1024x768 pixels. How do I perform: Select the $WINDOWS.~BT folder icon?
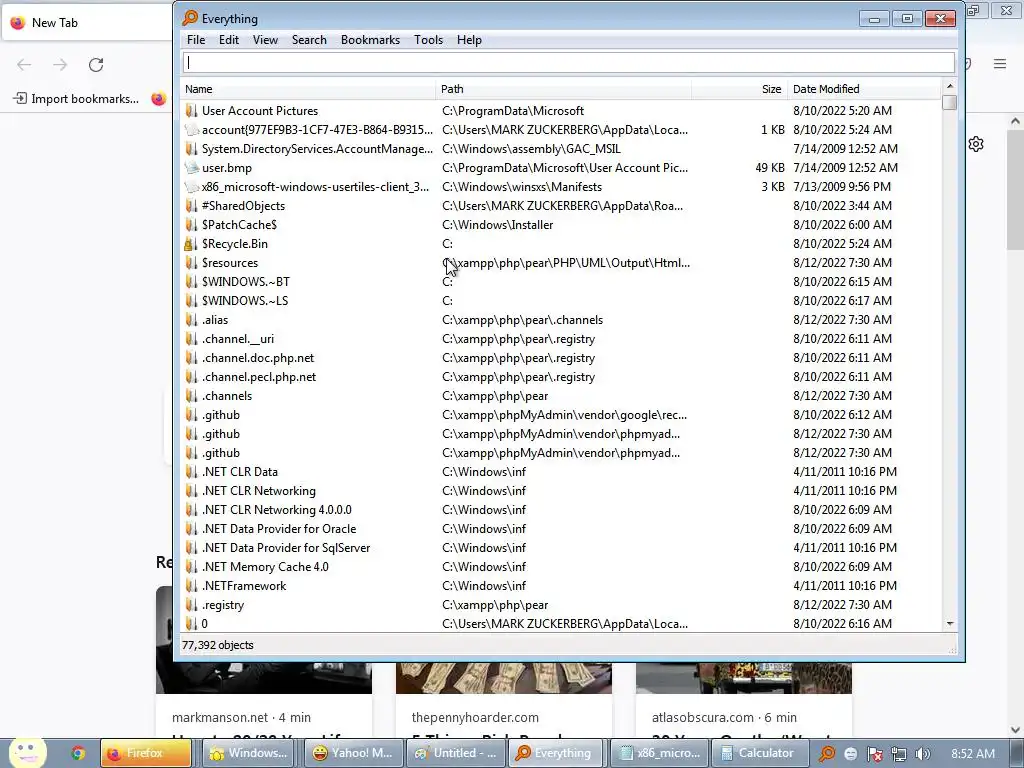191,281
